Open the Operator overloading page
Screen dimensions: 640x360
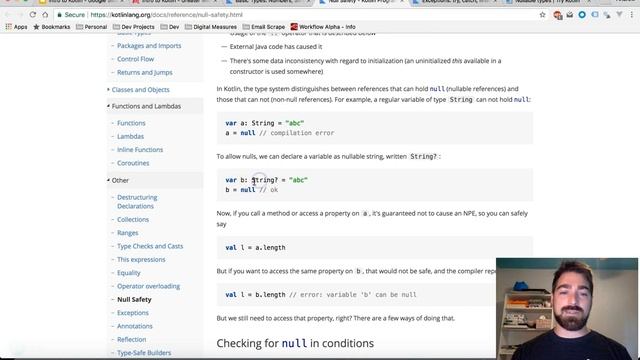coord(148,286)
